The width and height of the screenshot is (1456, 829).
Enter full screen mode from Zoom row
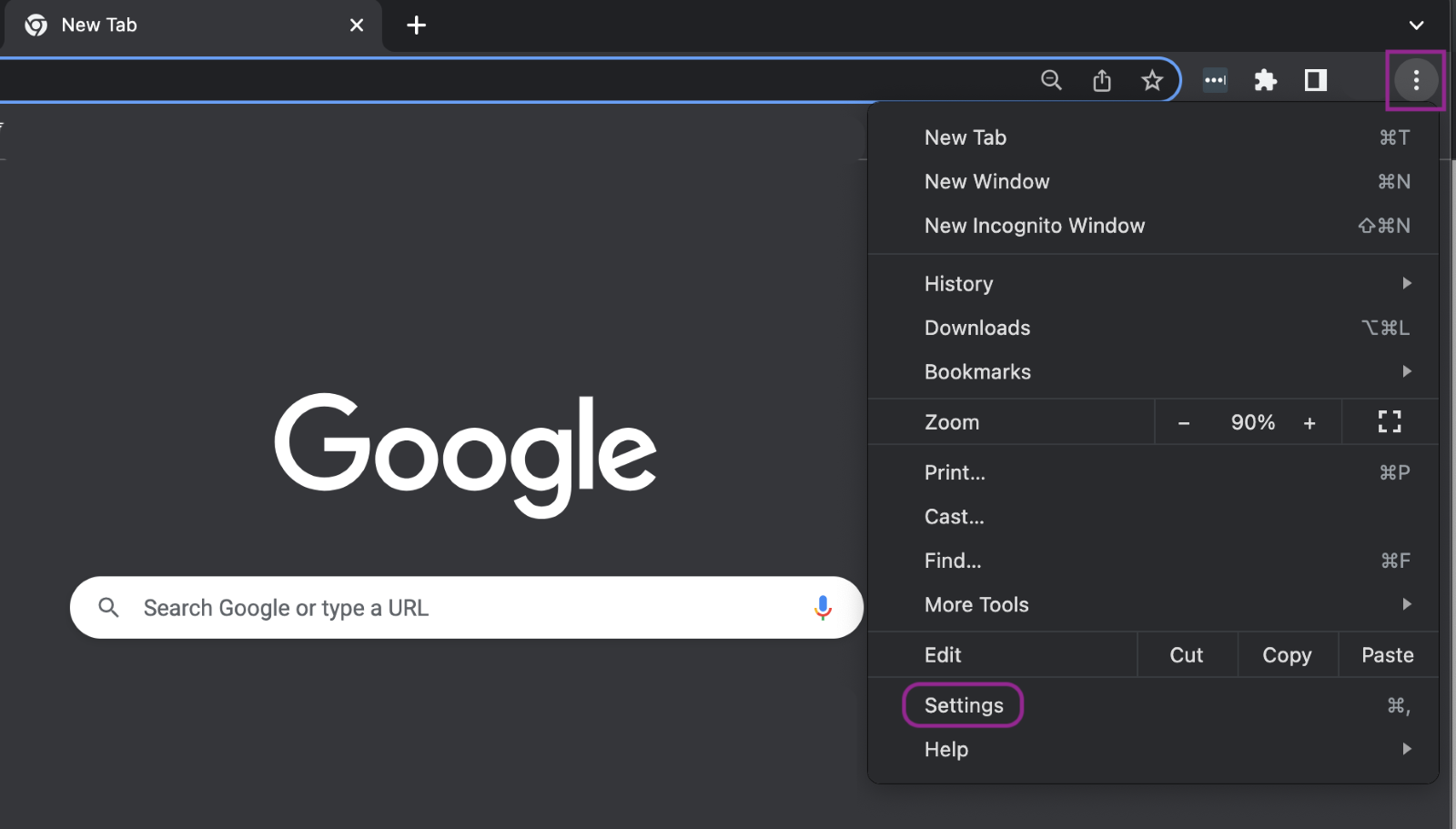(x=1389, y=421)
